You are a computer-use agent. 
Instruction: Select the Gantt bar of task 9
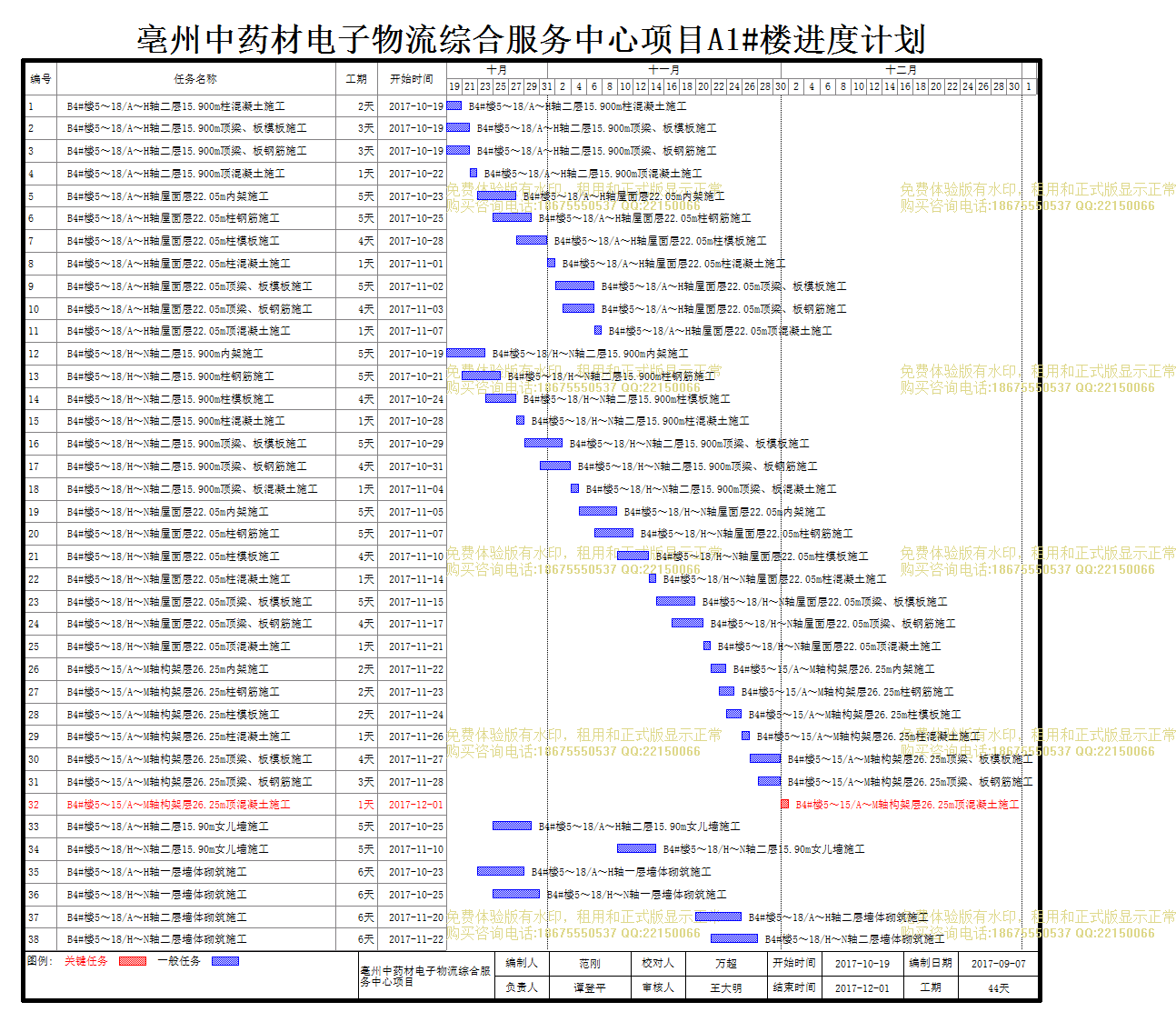tap(575, 286)
